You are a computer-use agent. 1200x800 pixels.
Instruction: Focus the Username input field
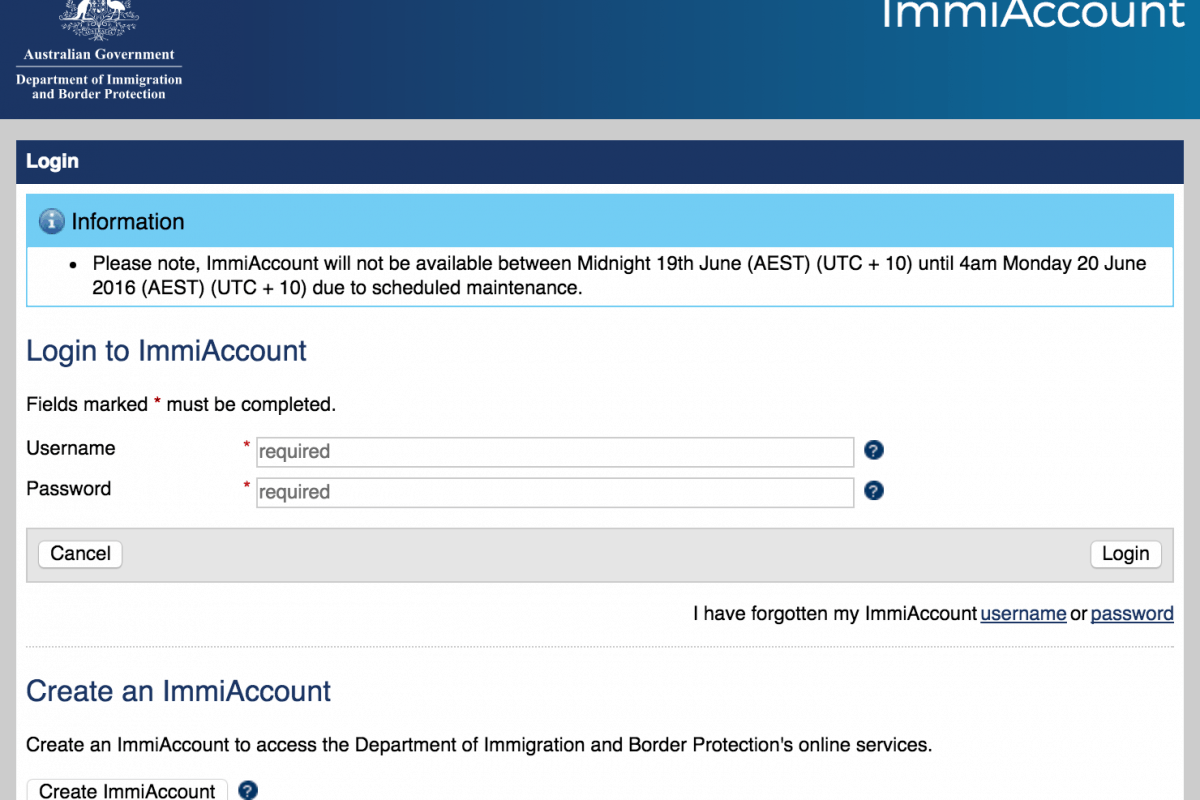coord(555,452)
